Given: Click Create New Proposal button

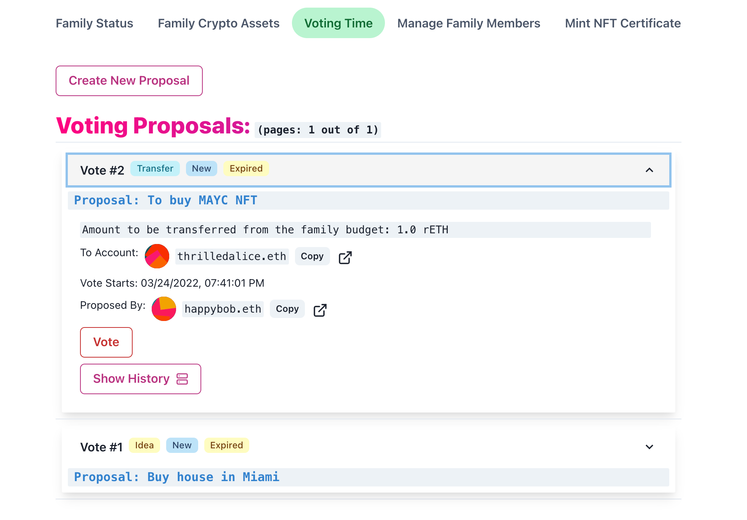Looking at the screenshot, I should tap(129, 80).
